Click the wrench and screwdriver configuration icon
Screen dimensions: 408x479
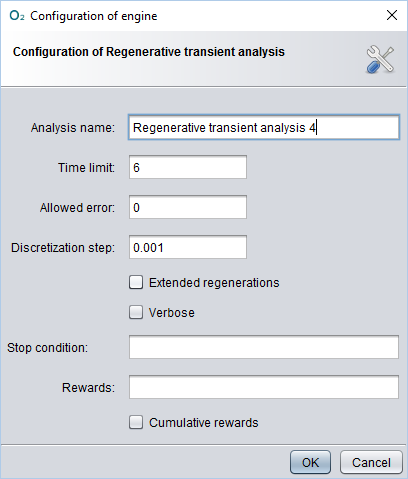[x=380, y=59]
